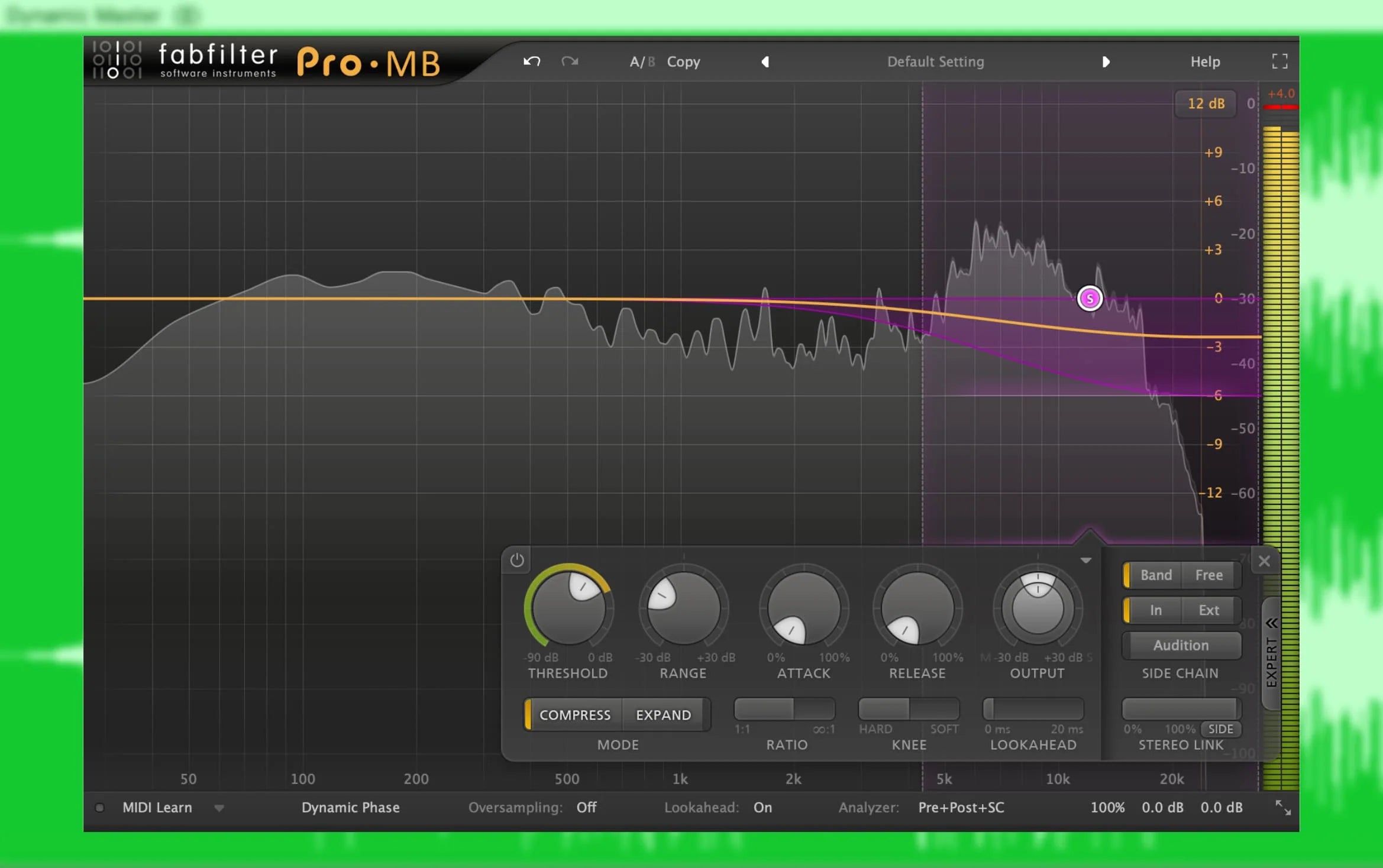The height and width of the screenshot is (868, 1383).
Task: Open Dynamic Phase processing mode menu
Action: coord(350,808)
